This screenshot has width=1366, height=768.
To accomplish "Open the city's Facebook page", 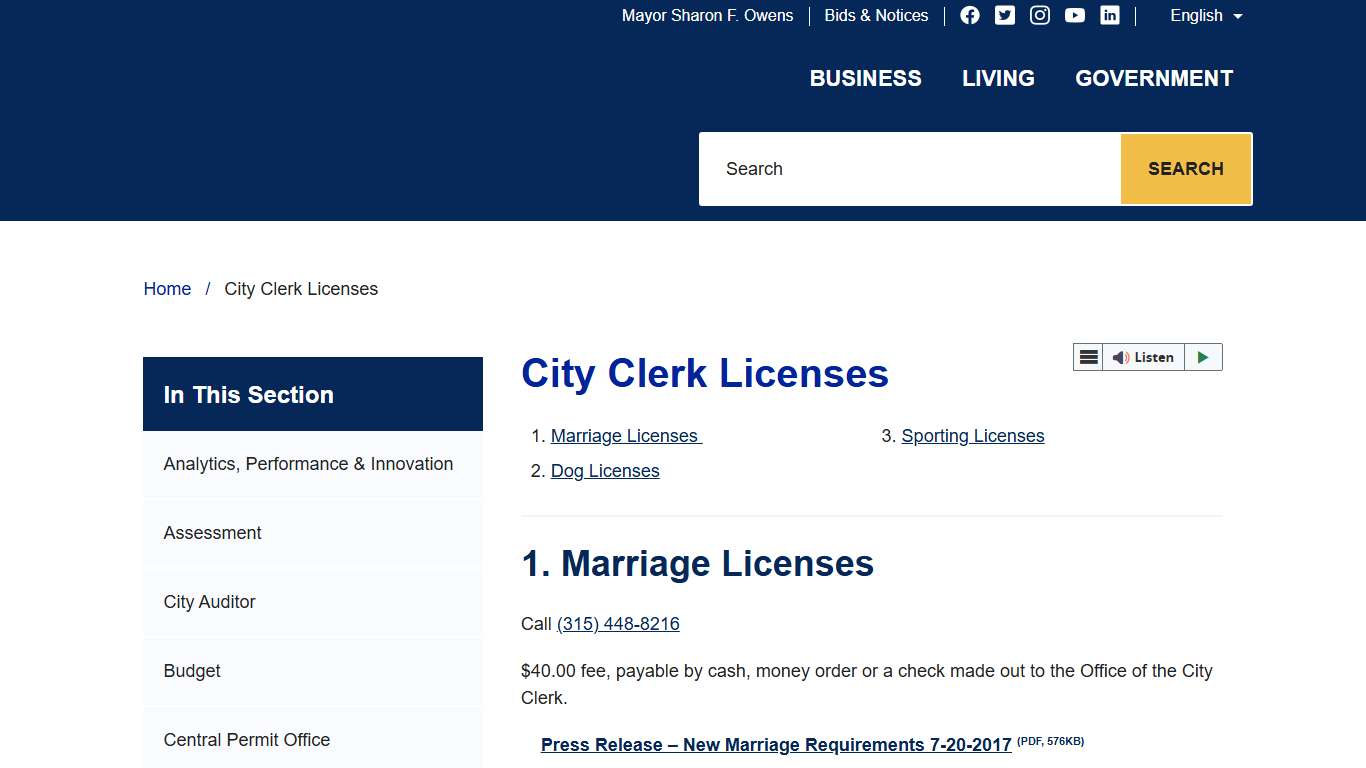I will pos(969,15).
